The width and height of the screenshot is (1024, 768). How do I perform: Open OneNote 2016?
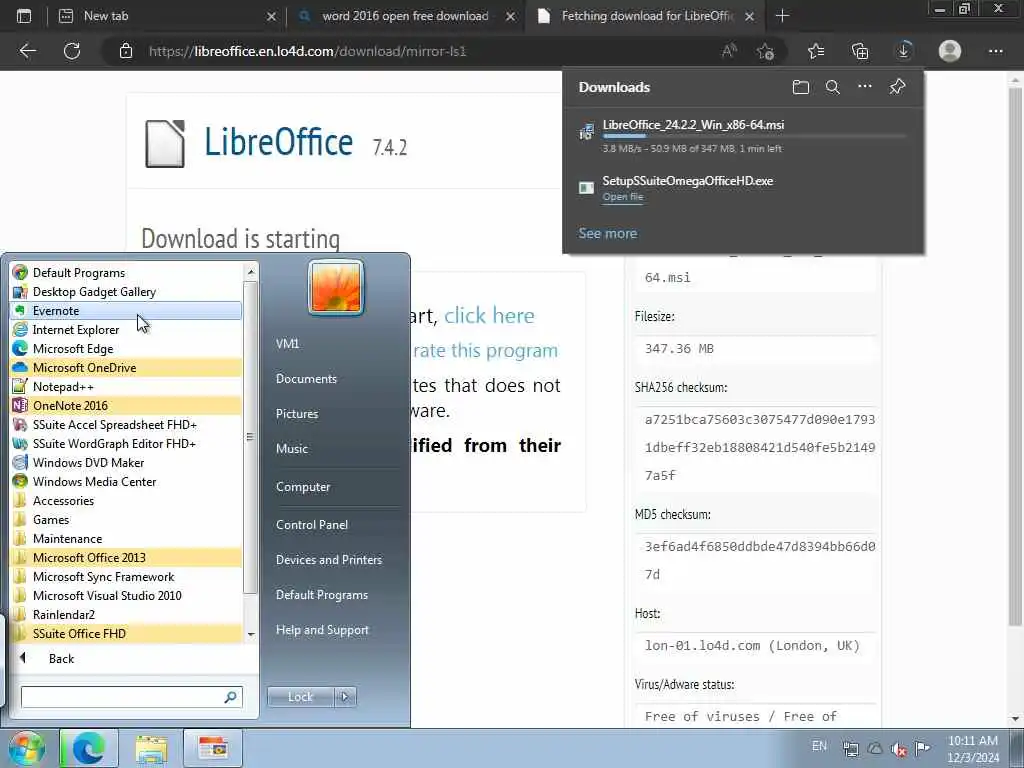pos(126,406)
